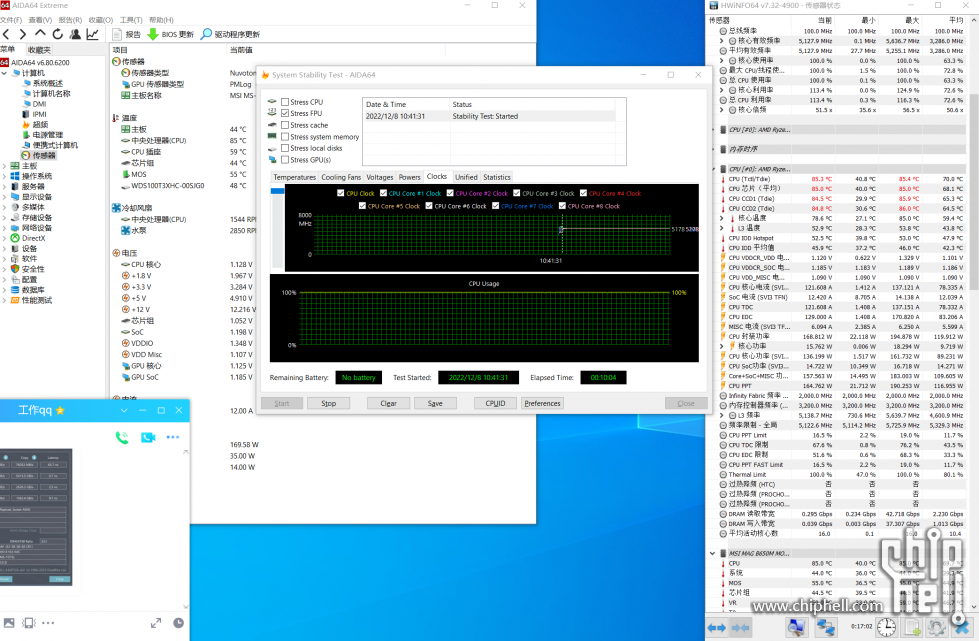
Task: Open the history clock icon in 工作qq
Action: 179,623
